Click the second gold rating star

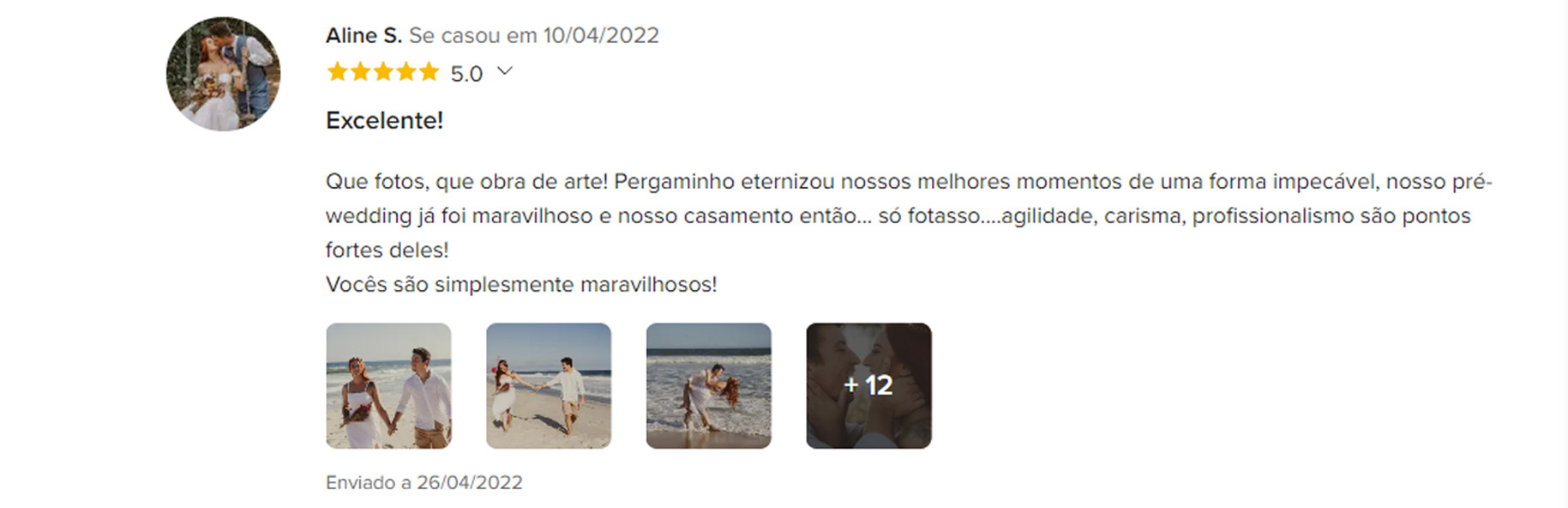point(360,72)
